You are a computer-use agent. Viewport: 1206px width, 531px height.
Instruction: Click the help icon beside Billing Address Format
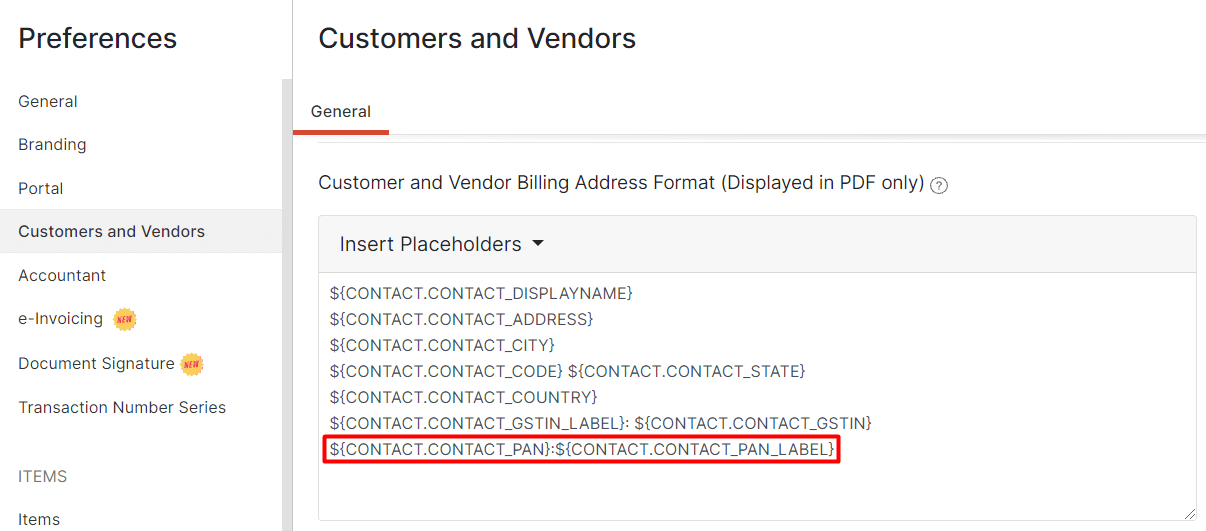(x=939, y=185)
